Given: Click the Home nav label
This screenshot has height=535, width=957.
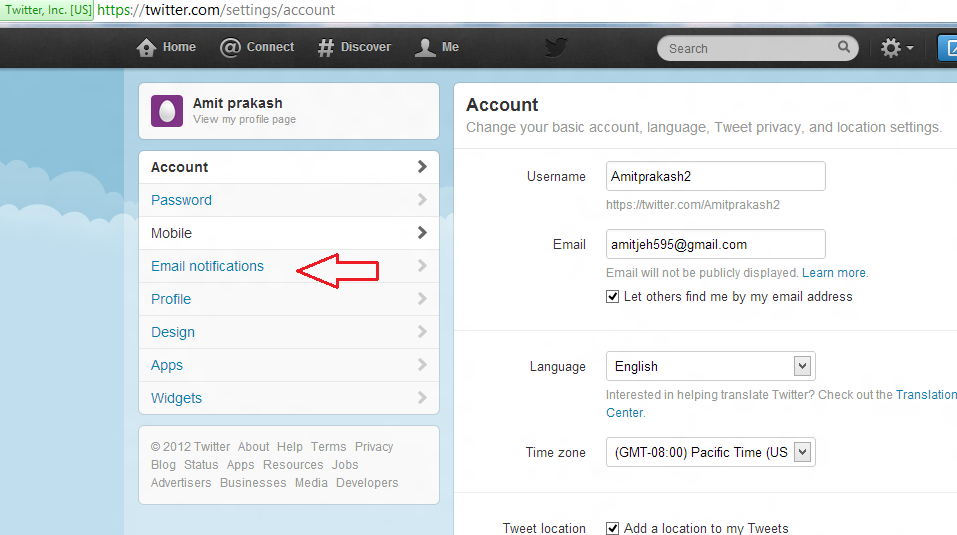Looking at the screenshot, I should [x=179, y=47].
